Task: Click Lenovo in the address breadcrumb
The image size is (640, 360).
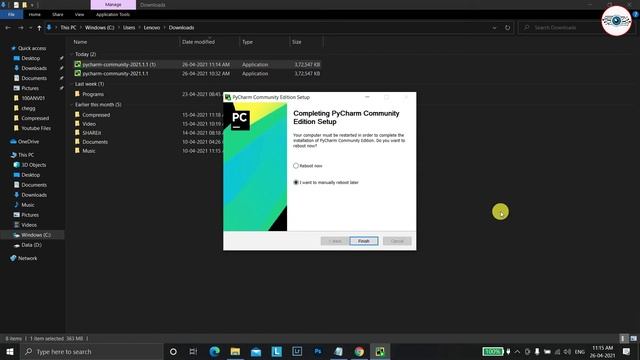Action: coord(152,28)
